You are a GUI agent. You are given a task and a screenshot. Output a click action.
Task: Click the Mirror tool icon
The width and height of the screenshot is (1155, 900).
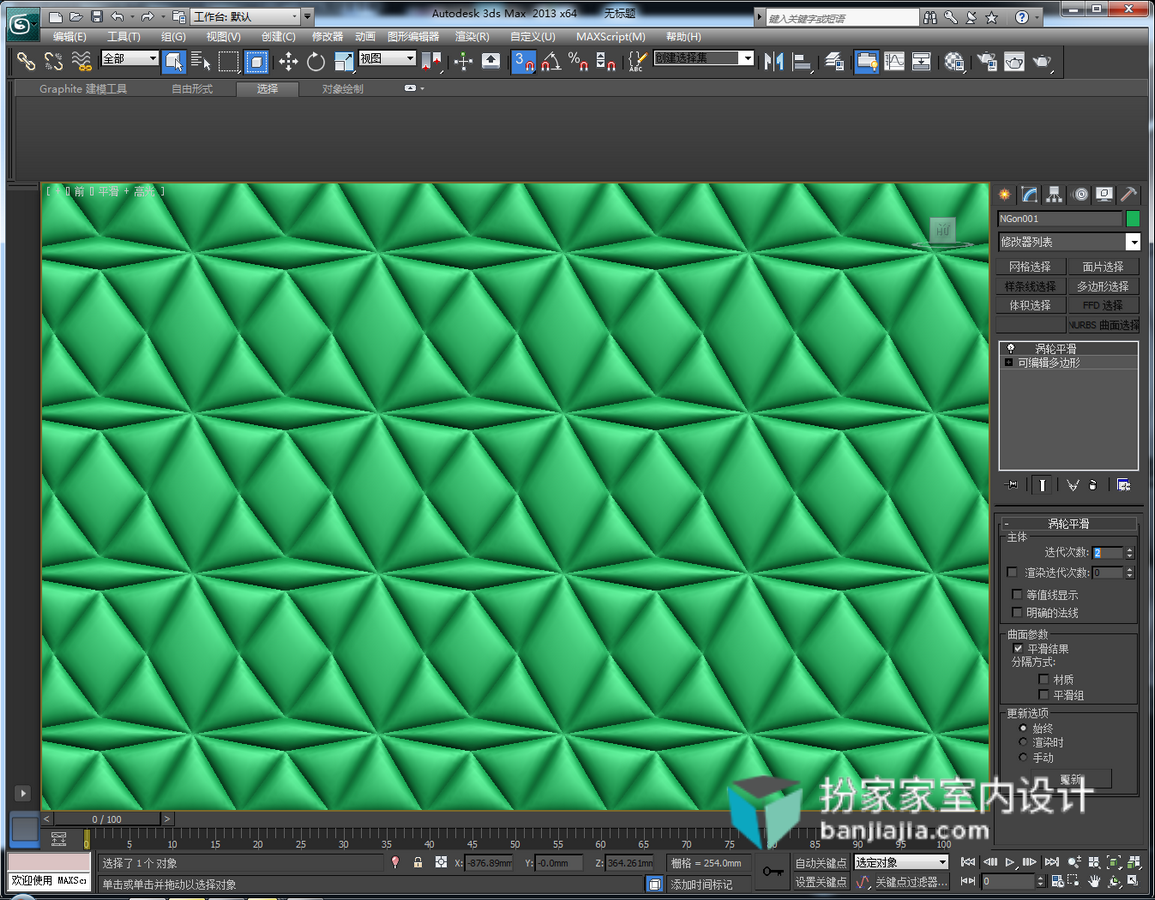[773, 62]
